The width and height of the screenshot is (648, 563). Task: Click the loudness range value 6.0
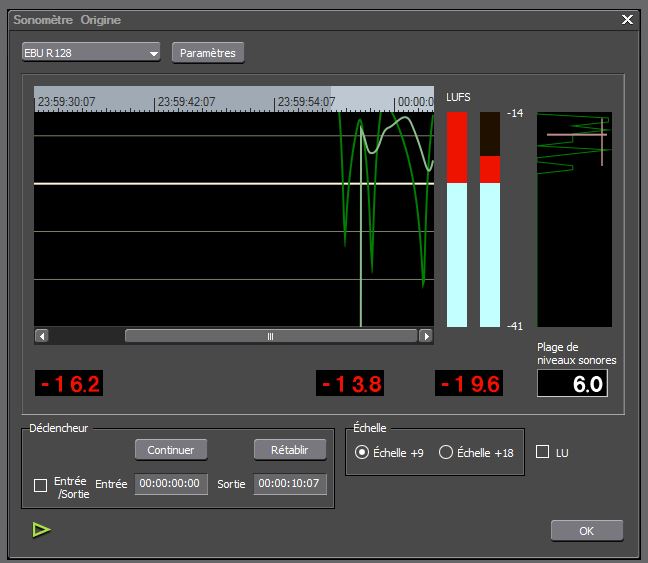click(x=572, y=383)
